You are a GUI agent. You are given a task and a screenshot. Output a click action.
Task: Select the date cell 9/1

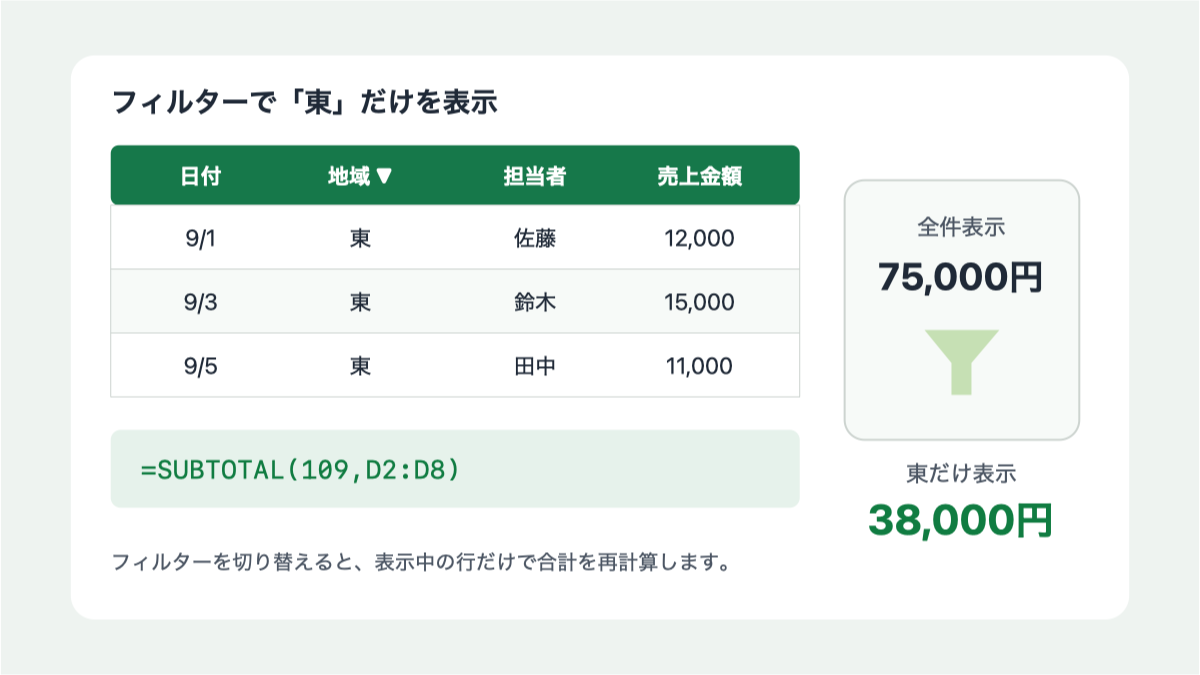tap(200, 239)
